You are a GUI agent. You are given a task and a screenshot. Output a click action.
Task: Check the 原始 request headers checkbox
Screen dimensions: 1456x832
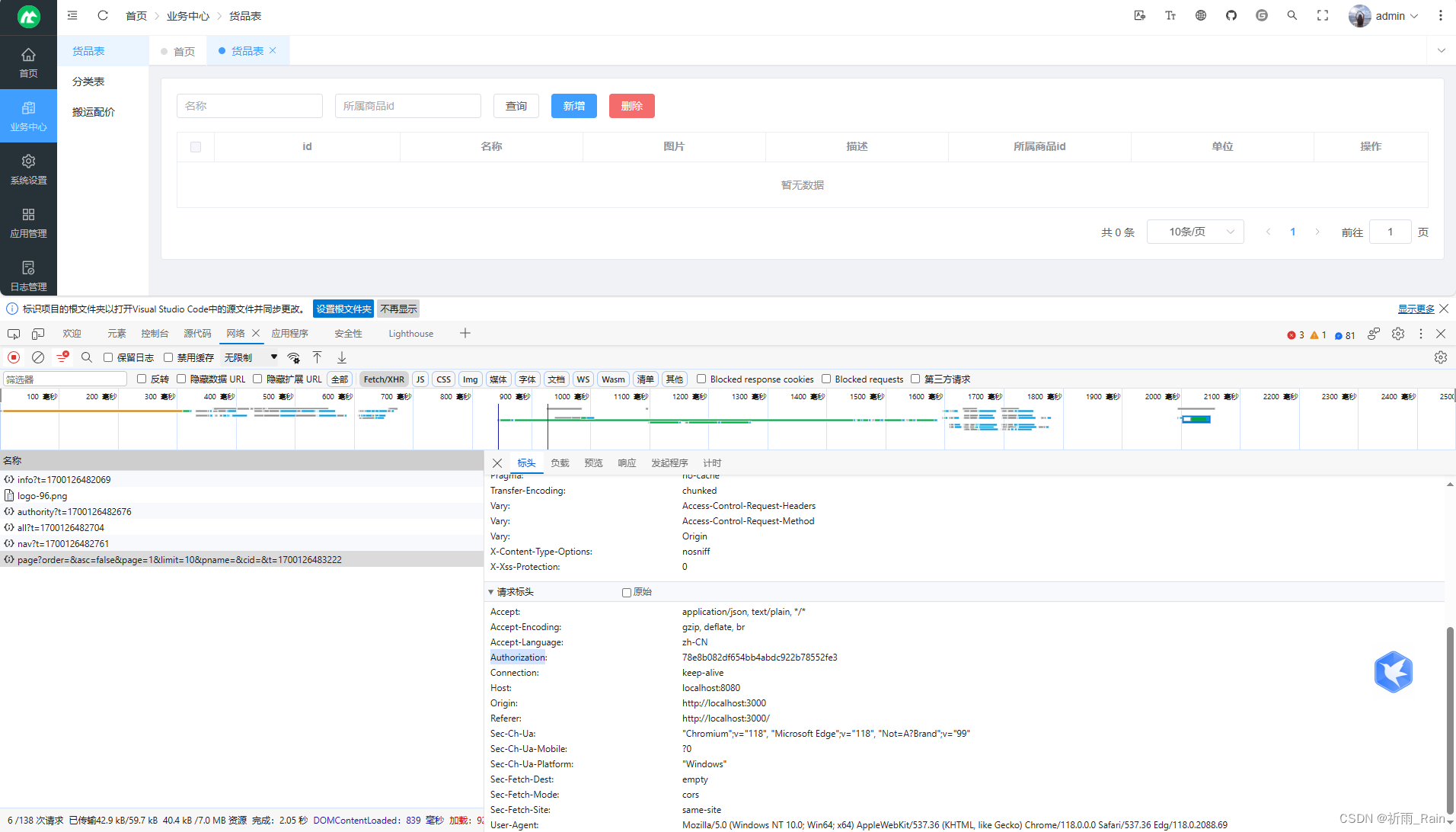[x=627, y=592]
